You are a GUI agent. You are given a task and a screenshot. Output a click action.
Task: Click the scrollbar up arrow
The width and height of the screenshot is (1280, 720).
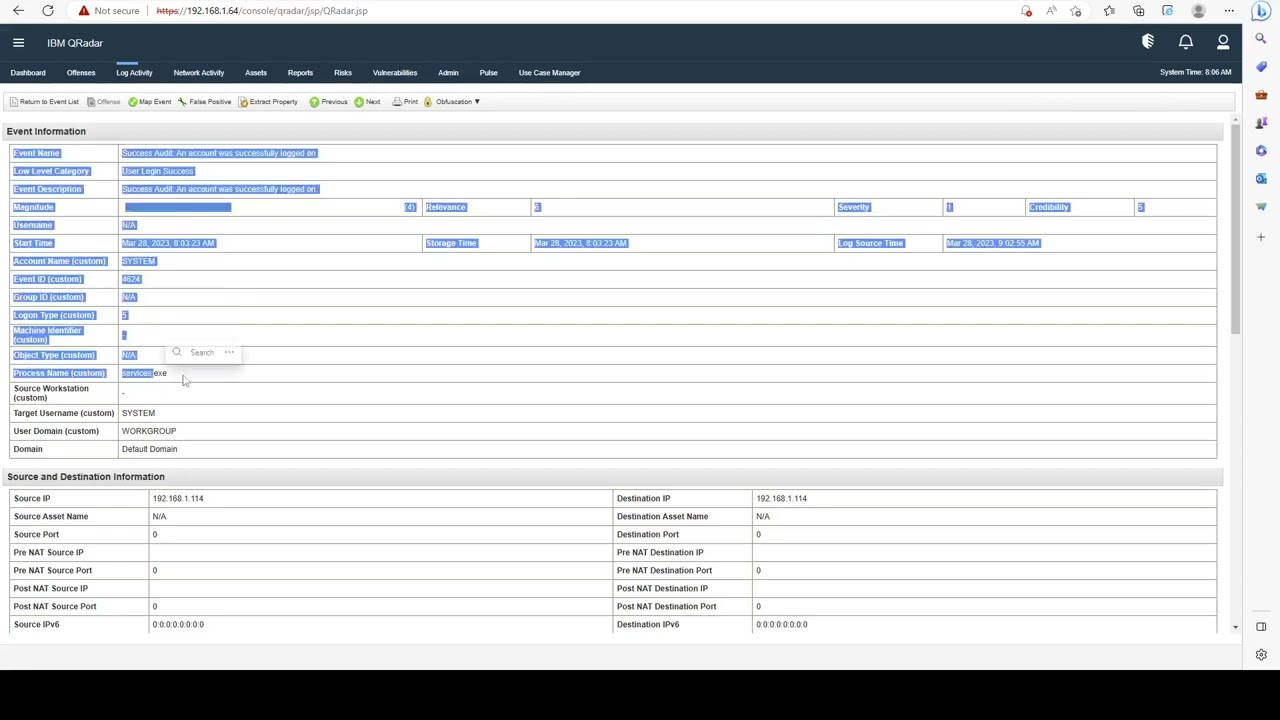point(1235,120)
